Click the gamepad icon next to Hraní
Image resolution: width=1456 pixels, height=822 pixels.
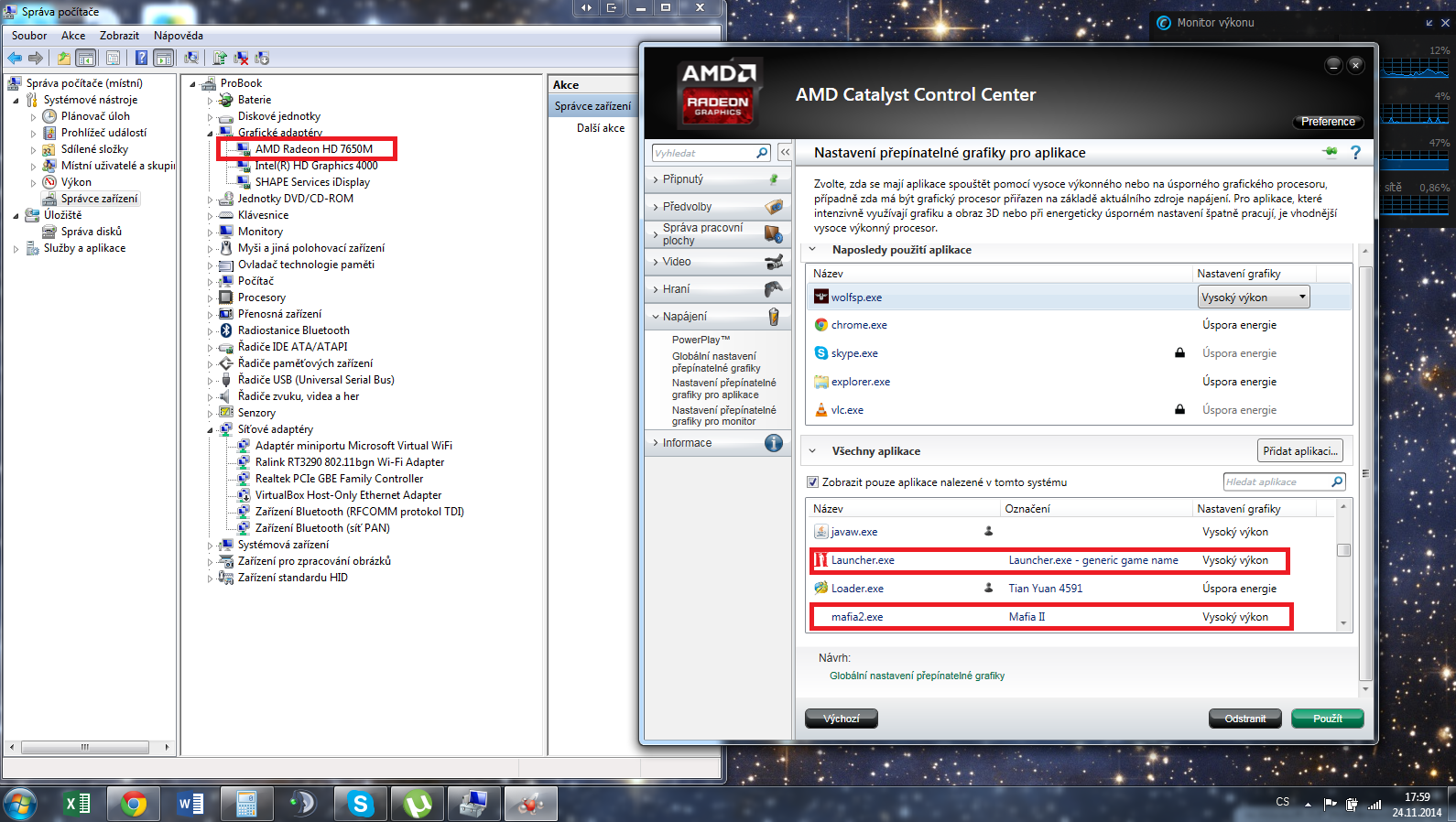774,289
